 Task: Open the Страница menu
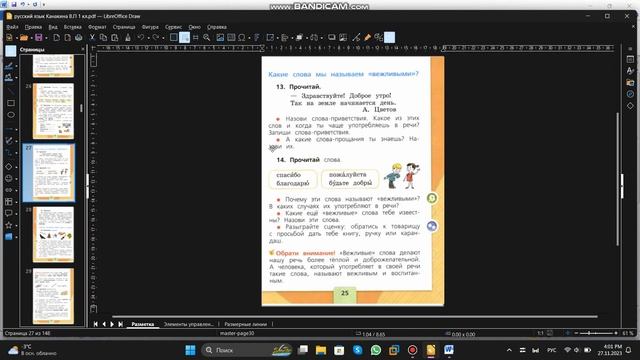tap(124, 27)
